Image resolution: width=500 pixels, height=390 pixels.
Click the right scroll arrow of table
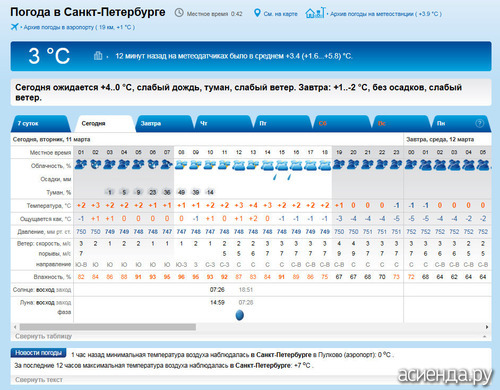[487, 327]
